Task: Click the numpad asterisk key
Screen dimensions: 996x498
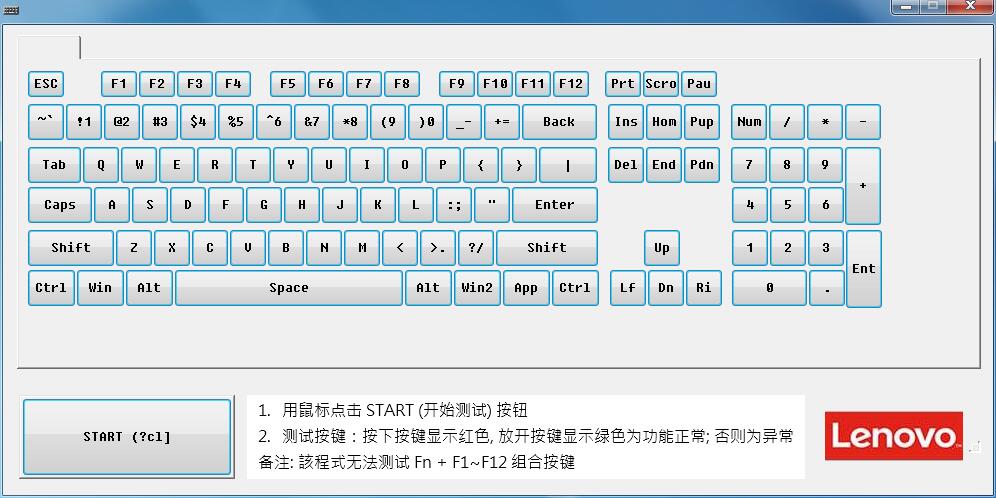Action: [825, 122]
